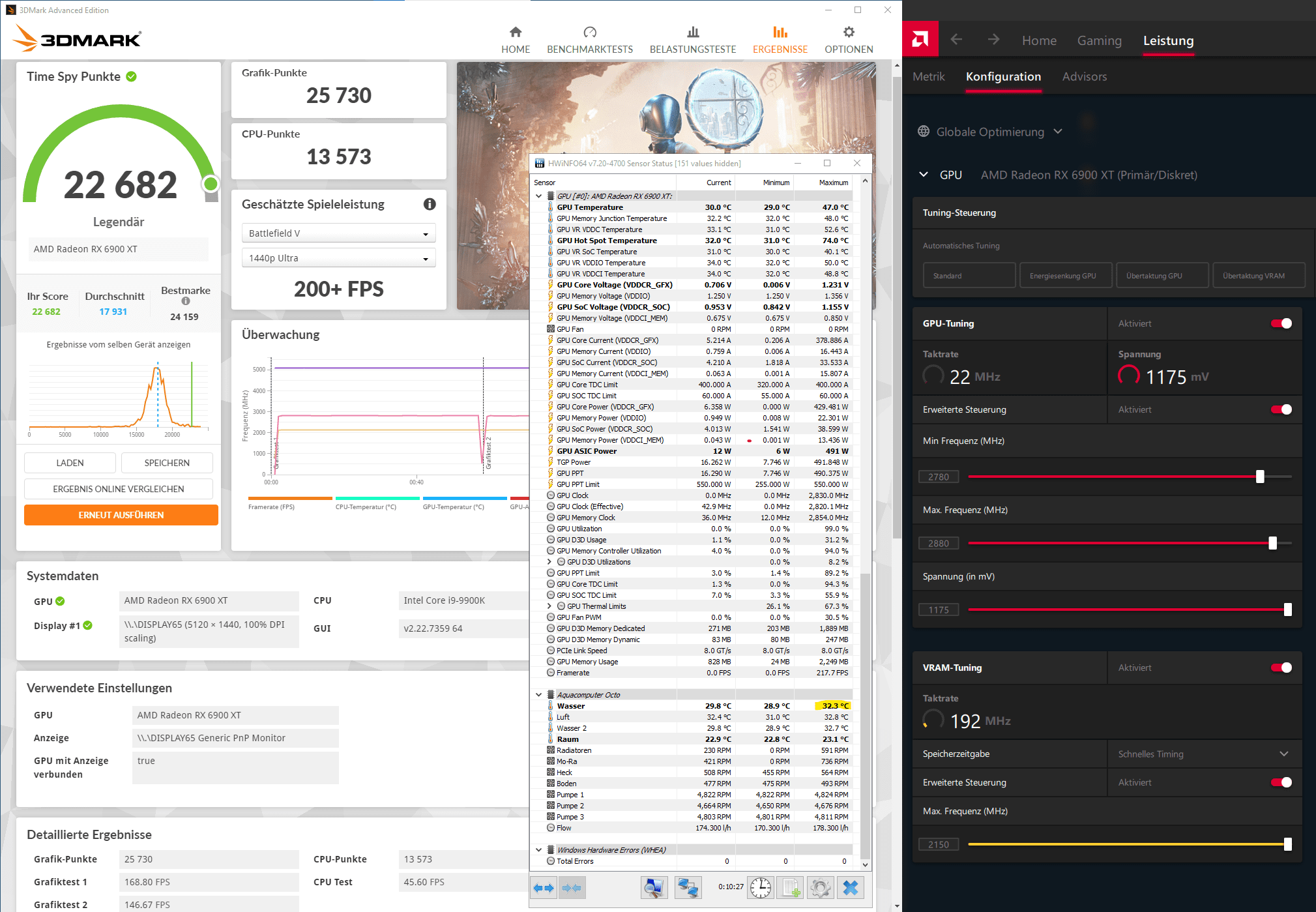Click the Max. Frequenz GPU slider handle
This screenshot has width=1316, height=912.
coord(1272,543)
